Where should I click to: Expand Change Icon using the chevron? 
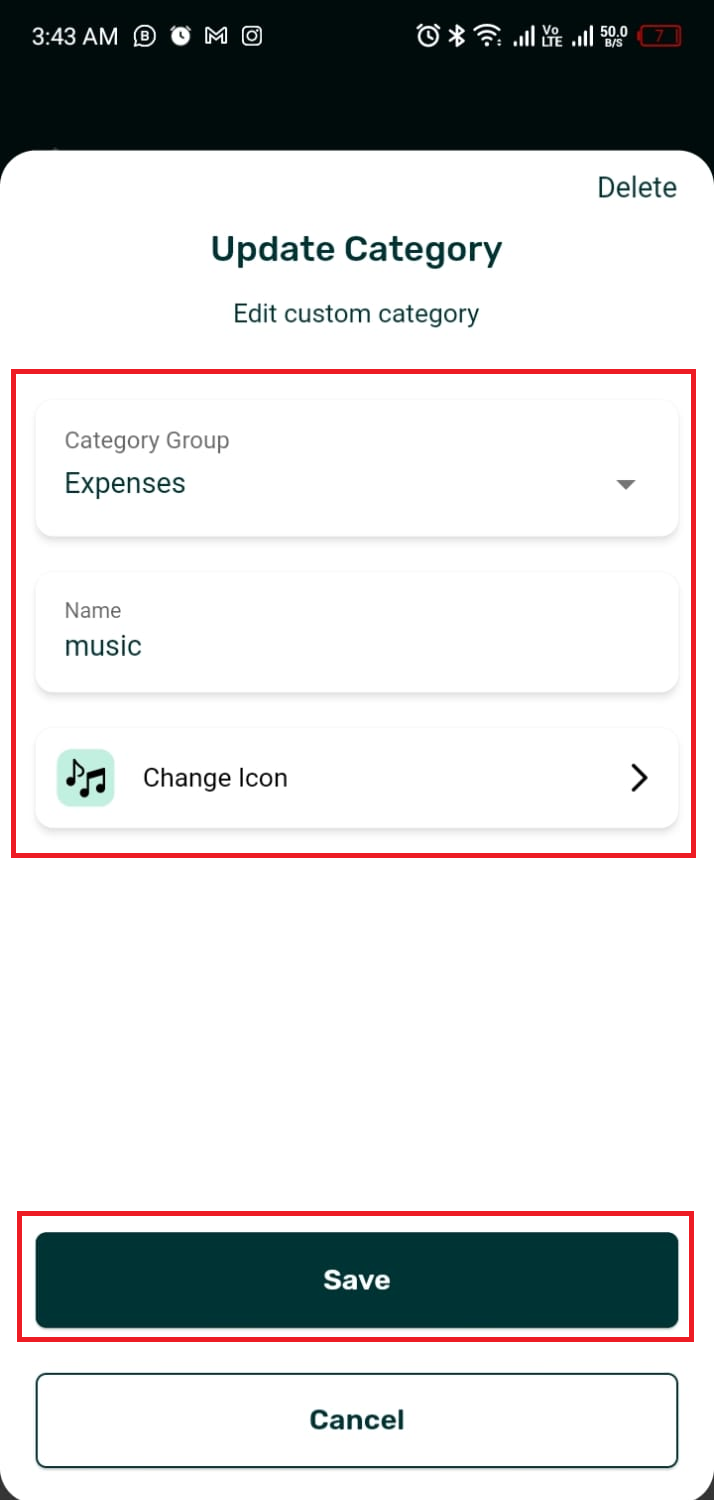tap(639, 777)
